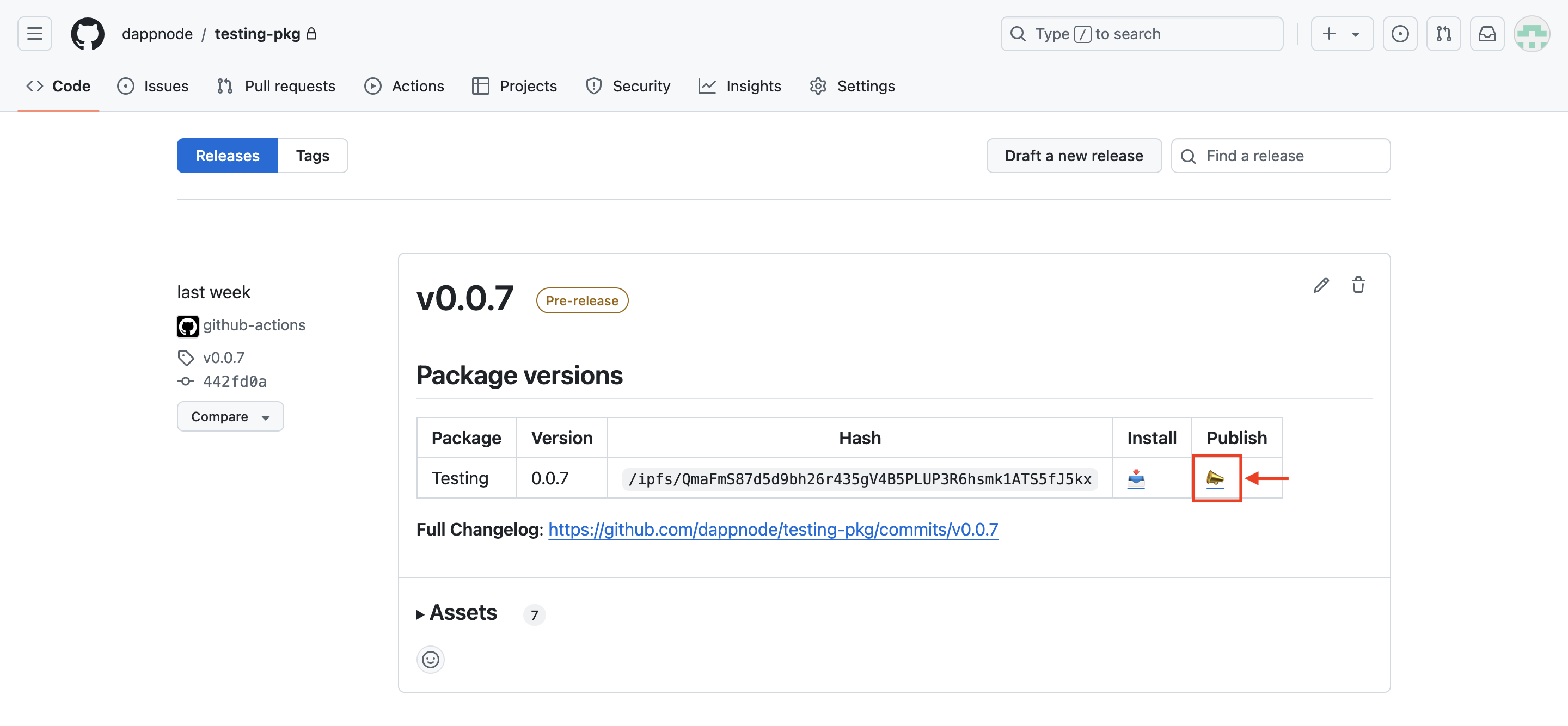
Task: Delete release with trash icon
Action: (x=1357, y=285)
